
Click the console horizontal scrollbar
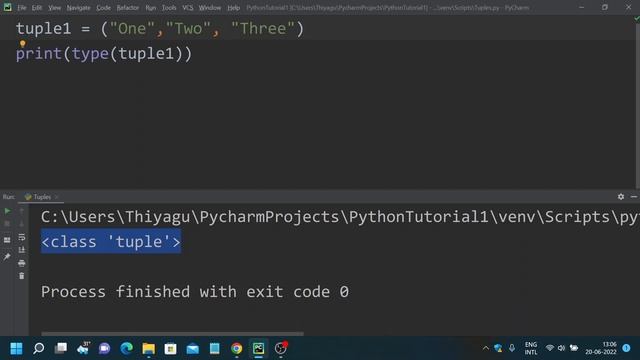[x=172, y=333]
